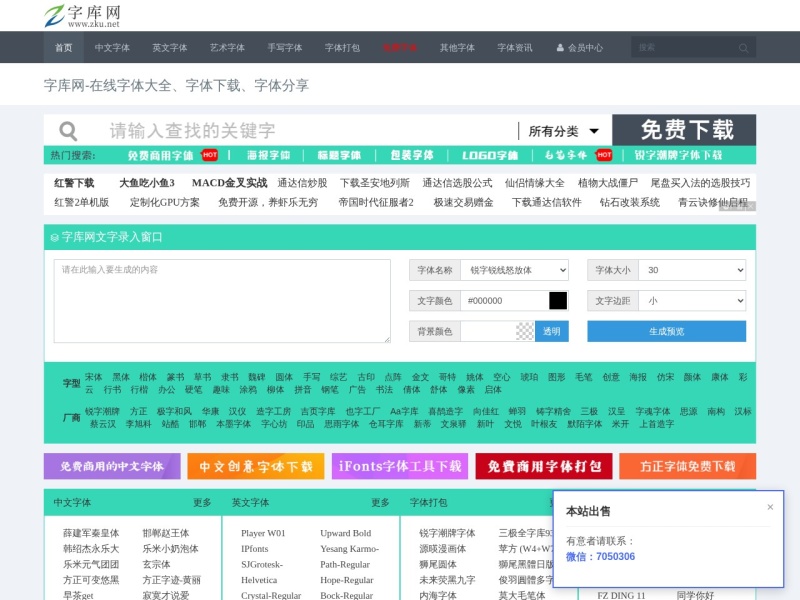
Task: Open the 锐字潮牌字体 pack link
Action: point(447,533)
